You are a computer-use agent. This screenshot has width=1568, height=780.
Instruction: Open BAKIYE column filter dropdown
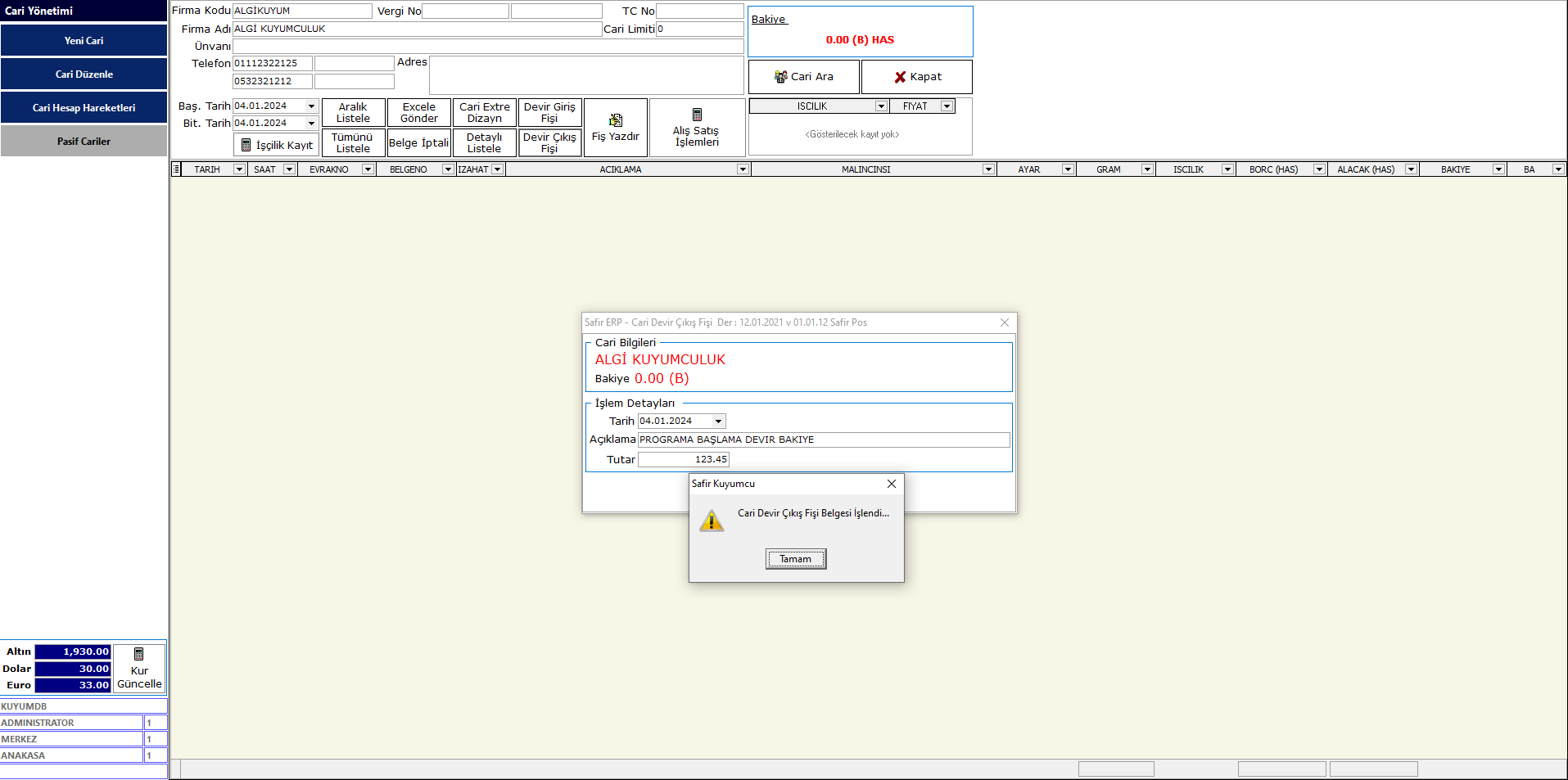pyautogui.click(x=1498, y=169)
